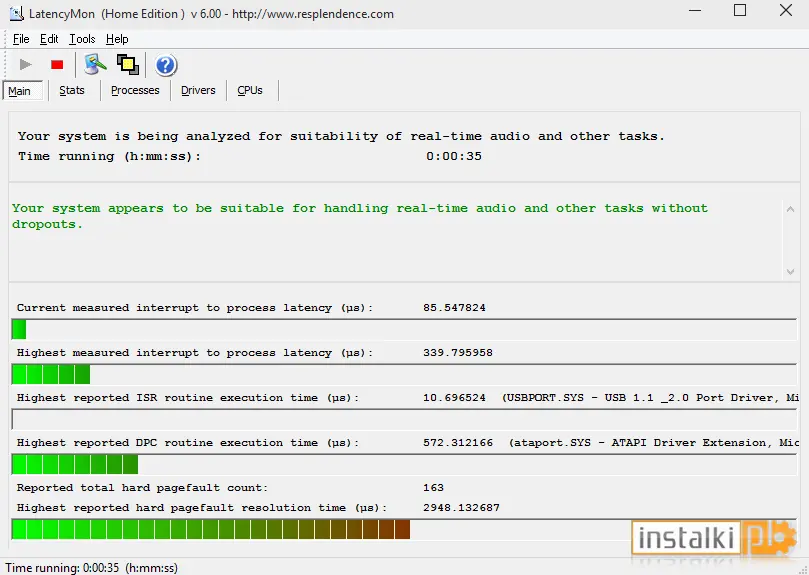Switch to the Processes tab
Image resolution: width=809 pixels, height=575 pixels.
point(135,90)
